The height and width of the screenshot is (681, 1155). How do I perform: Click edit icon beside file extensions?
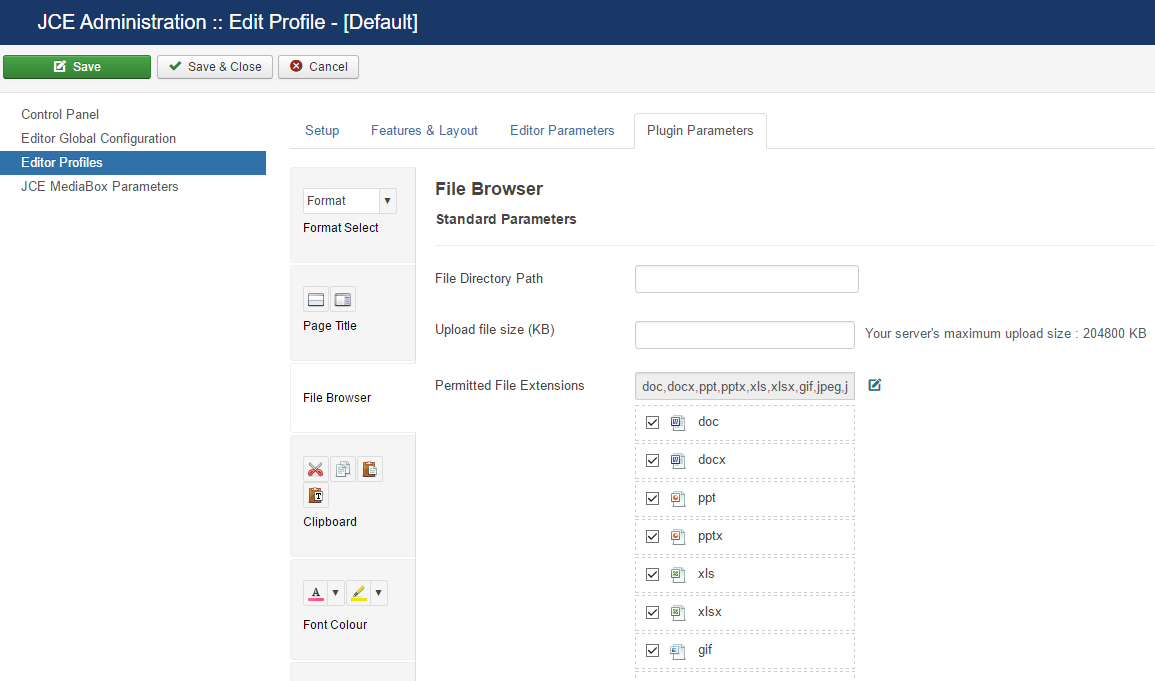click(874, 385)
